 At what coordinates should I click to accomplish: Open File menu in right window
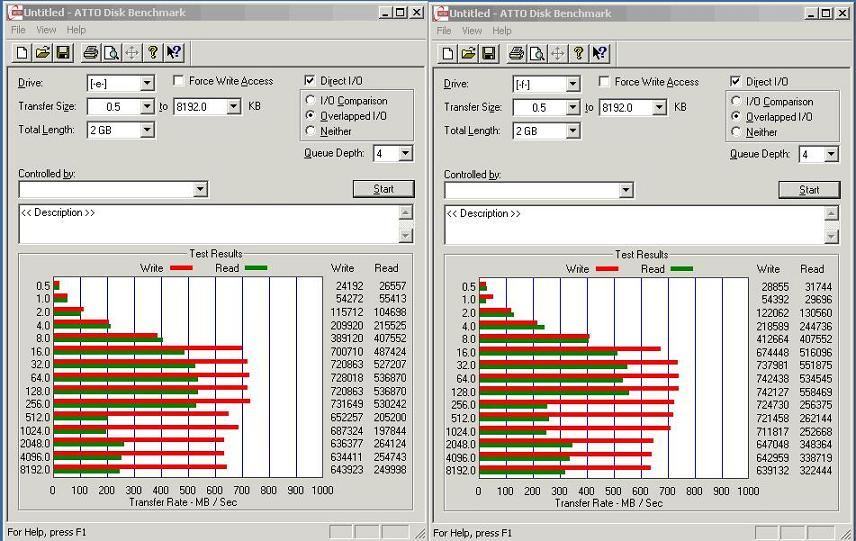[444, 31]
